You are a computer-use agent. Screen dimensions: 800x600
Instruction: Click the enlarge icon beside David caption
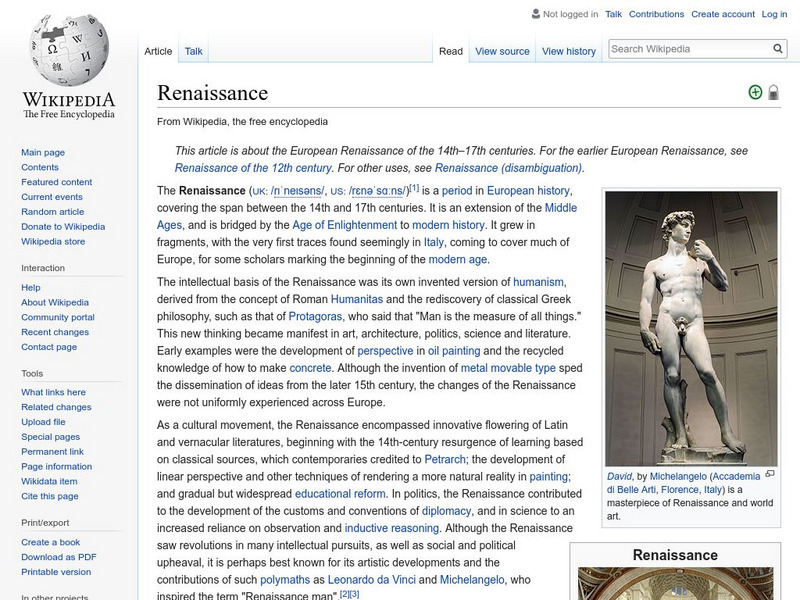click(770, 474)
